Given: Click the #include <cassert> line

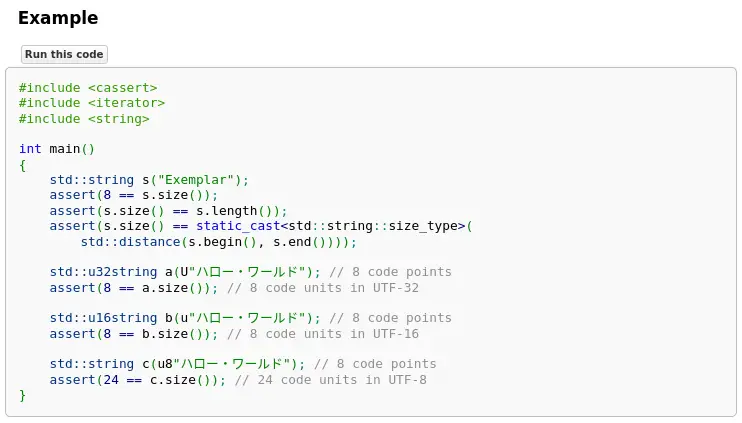Looking at the screenshot, I should click(88, 88).
